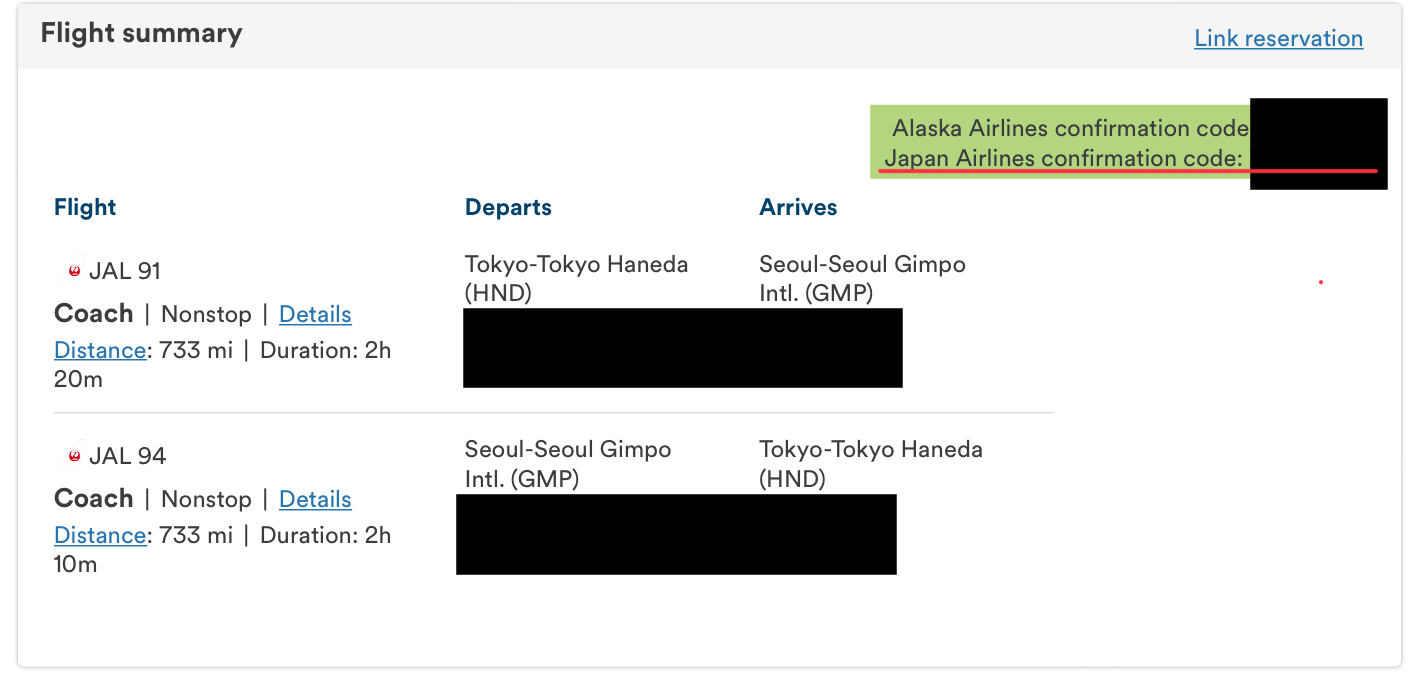Open Details for flight JAL 91

pyautogui.click(x=315, y=314)
